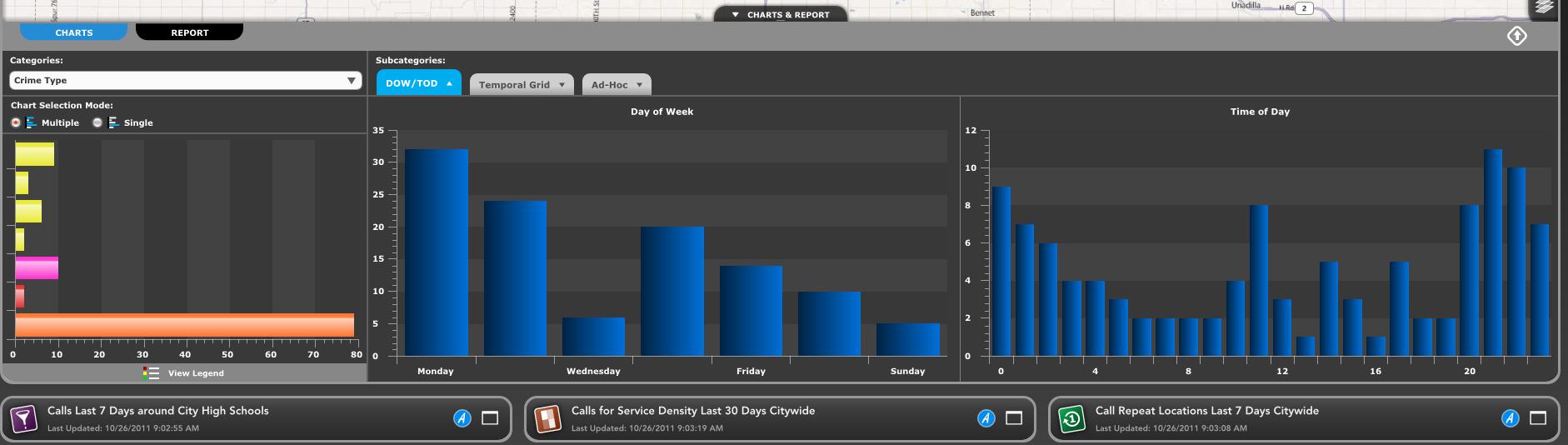The image size is (1568, 445).
Task: Click the long orange crime type bar
Action: point(184,325)
